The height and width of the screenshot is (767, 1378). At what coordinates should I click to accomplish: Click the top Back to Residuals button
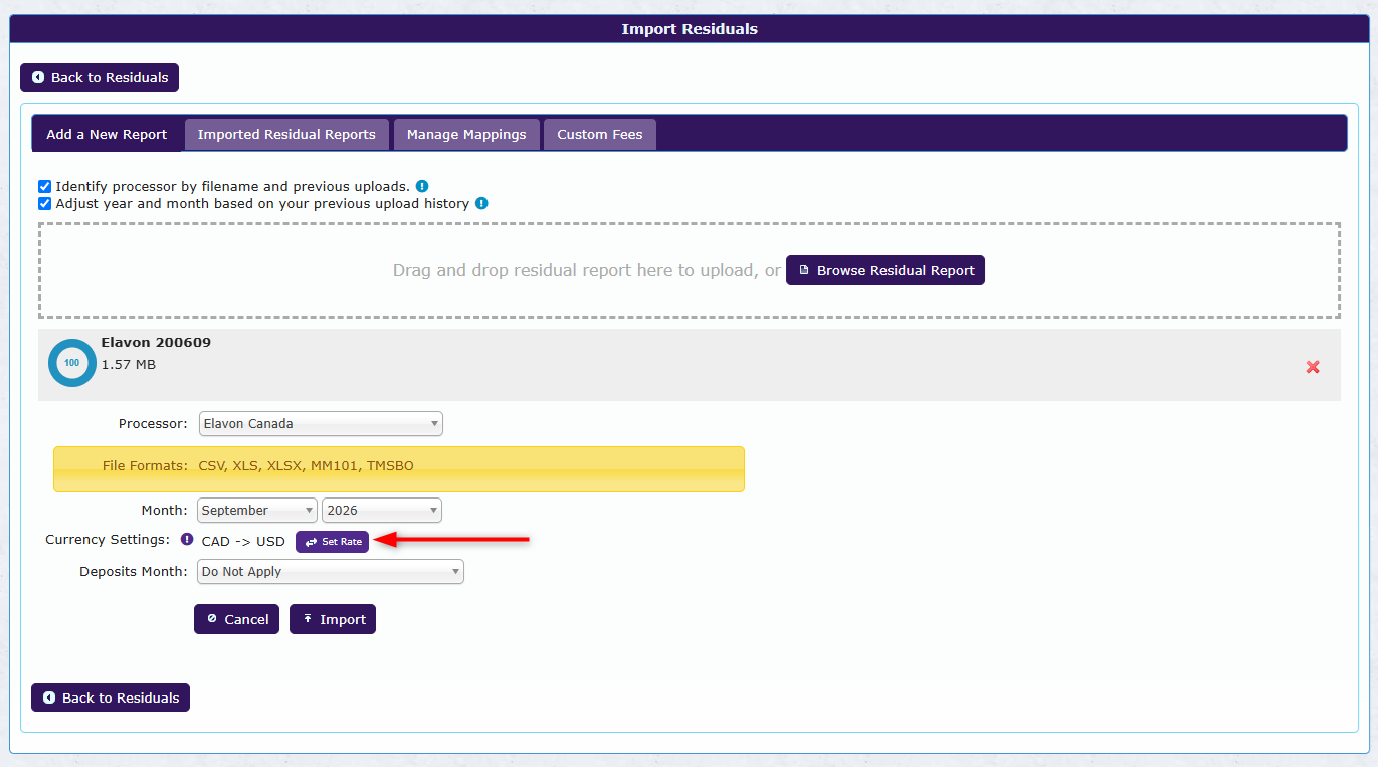click(x=99, y=77)
